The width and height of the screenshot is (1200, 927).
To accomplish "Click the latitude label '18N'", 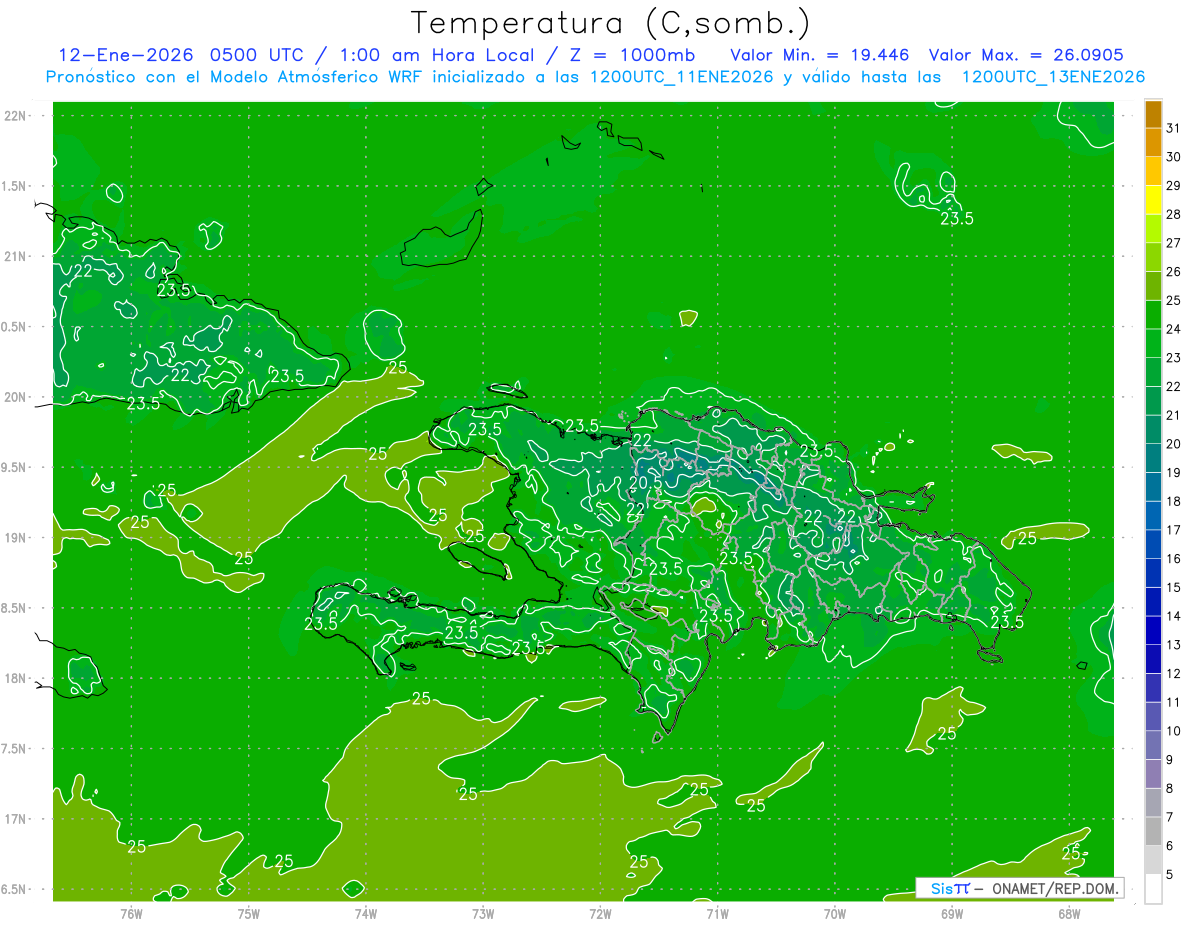I will pos(15,678).
